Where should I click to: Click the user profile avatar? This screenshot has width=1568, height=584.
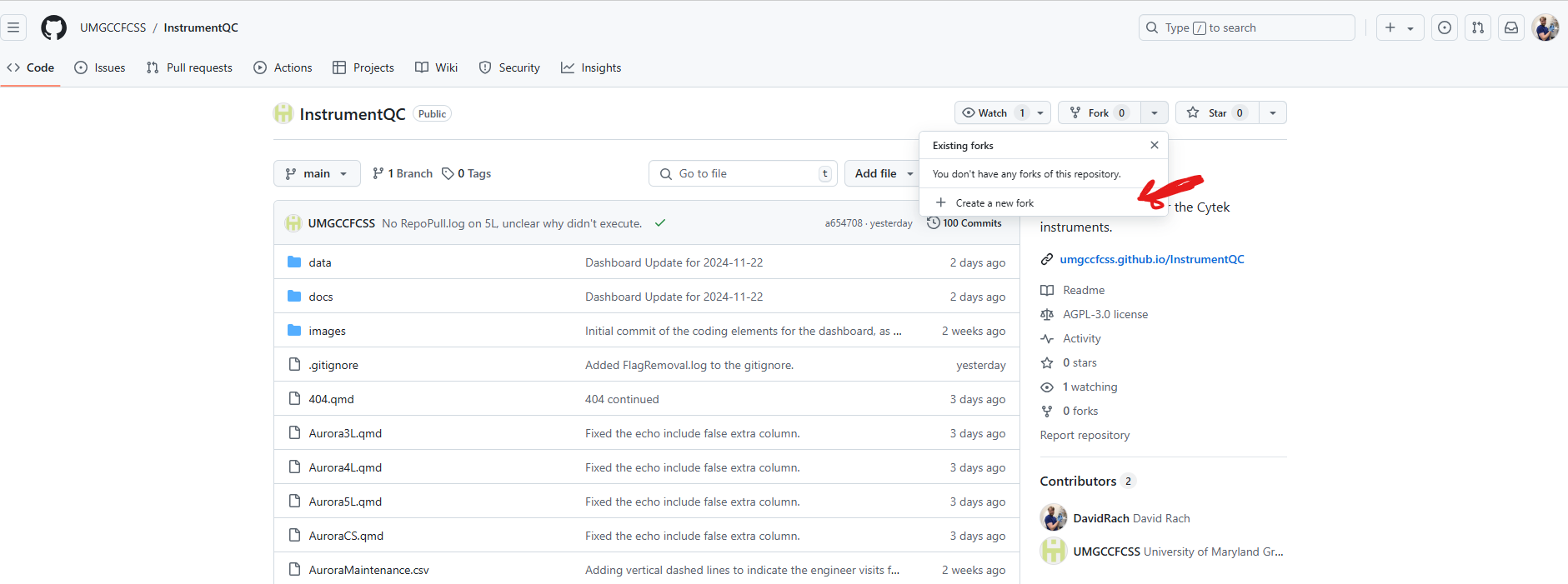point(1545,27)
